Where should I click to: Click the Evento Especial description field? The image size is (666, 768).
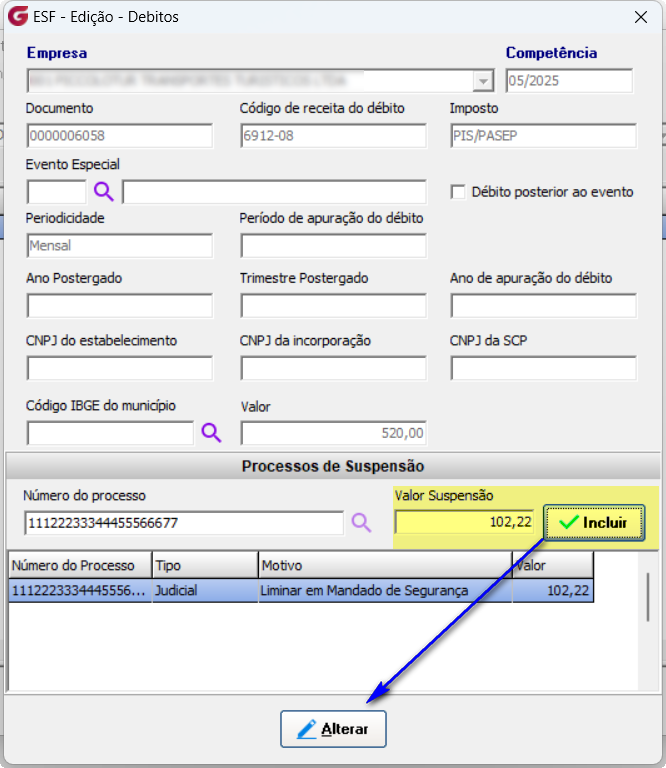[274, 192]
